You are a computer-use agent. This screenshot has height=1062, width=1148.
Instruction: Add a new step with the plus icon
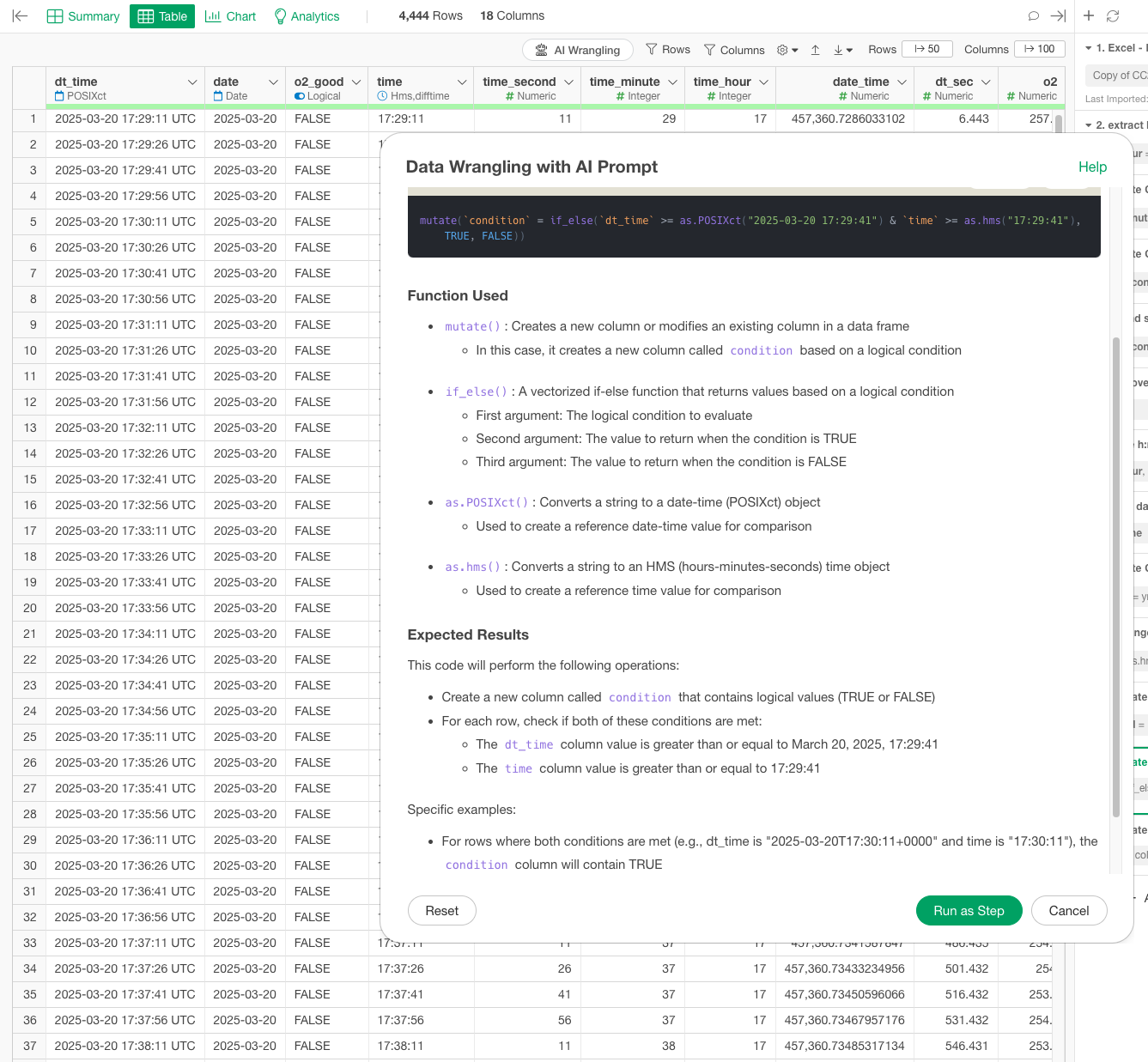pyautogui.click(x=1089, y=16)
